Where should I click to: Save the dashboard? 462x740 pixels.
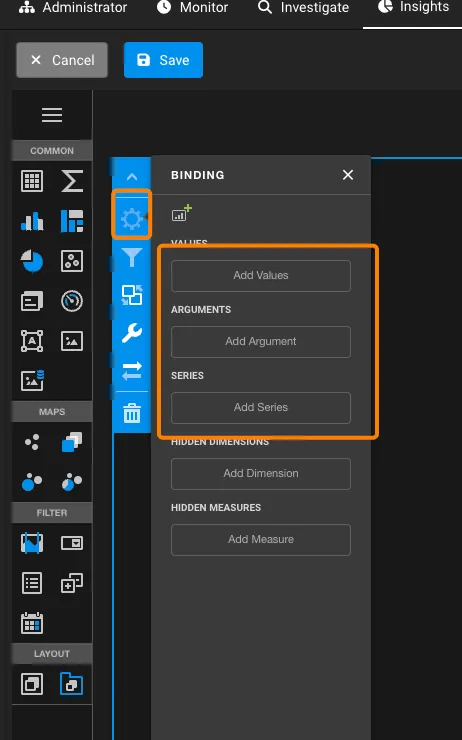[x=163, y=60]
